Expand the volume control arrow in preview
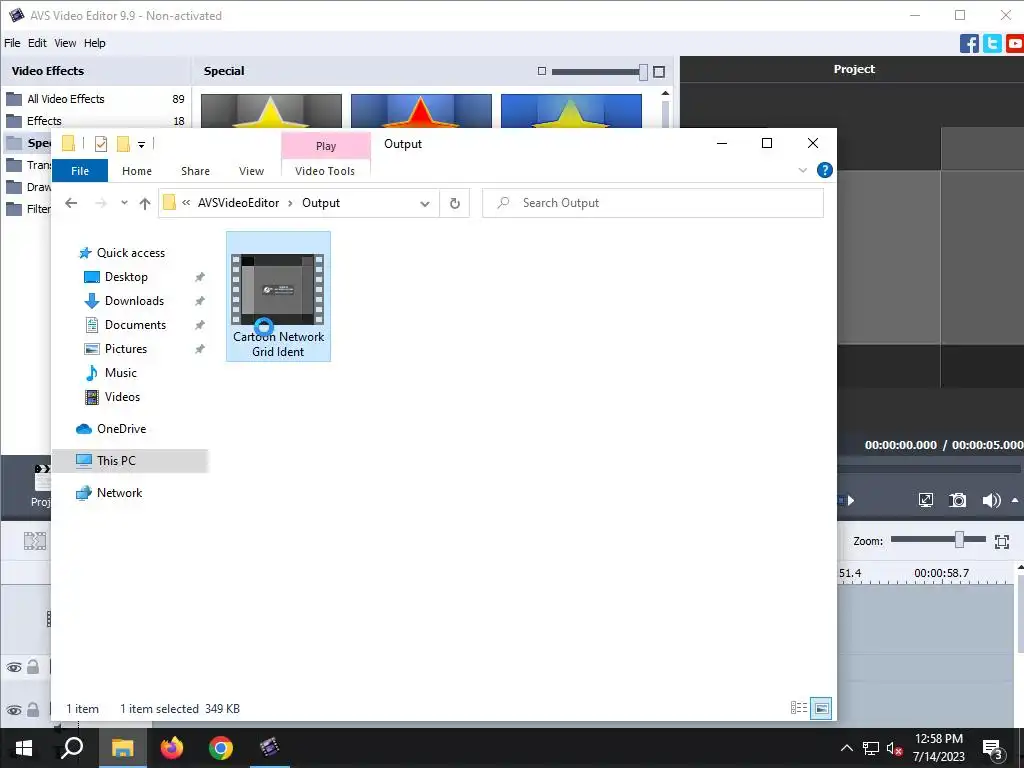 [1015, 500]
